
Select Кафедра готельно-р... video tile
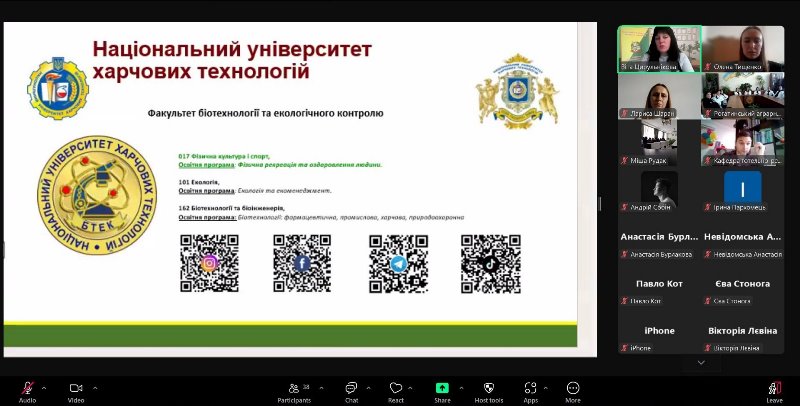743,143
